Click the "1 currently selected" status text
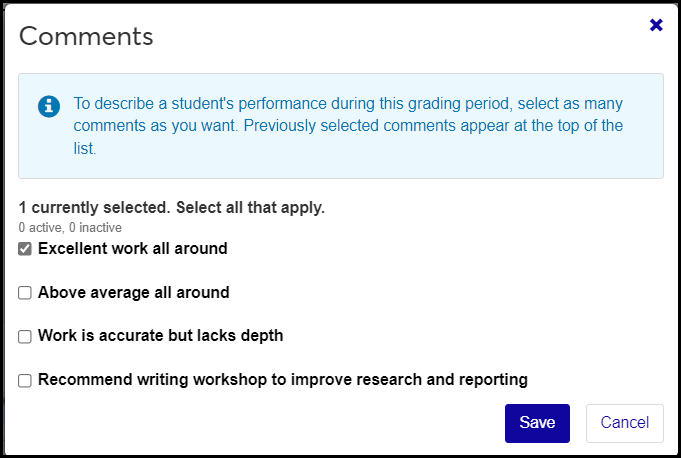 click(x=94, y=208)
